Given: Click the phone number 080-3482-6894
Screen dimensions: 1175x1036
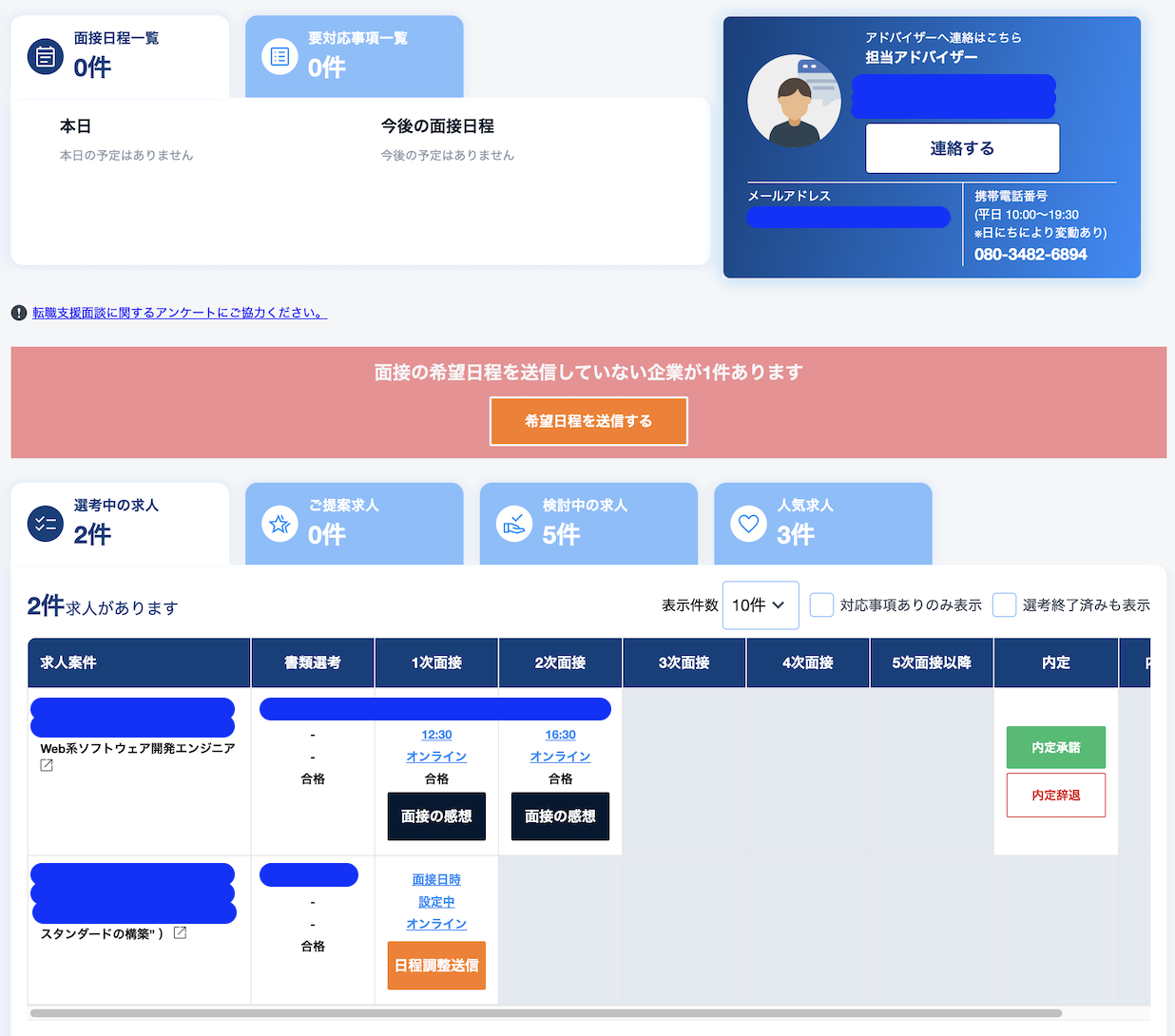Looking at the screenshot, I should point(1031,255).
